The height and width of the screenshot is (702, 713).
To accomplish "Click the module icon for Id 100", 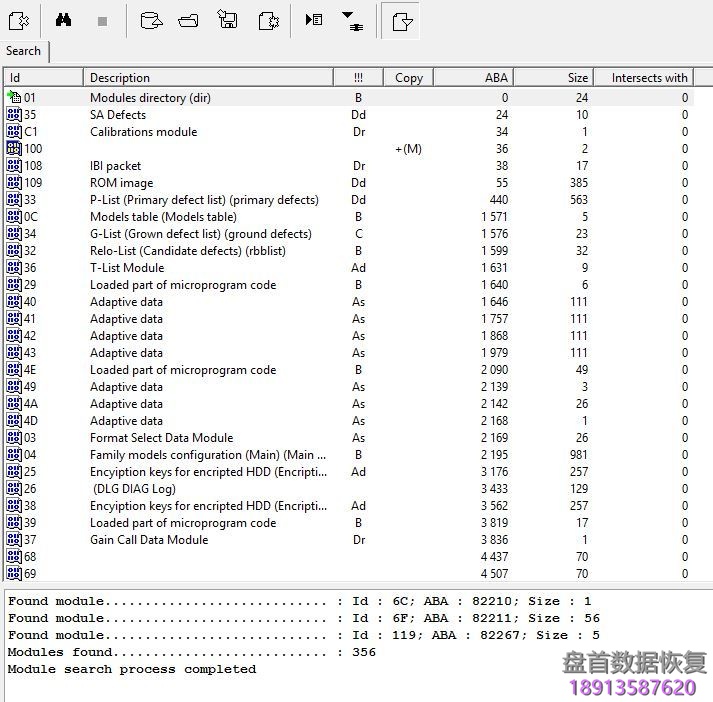I will coord(14,149).
